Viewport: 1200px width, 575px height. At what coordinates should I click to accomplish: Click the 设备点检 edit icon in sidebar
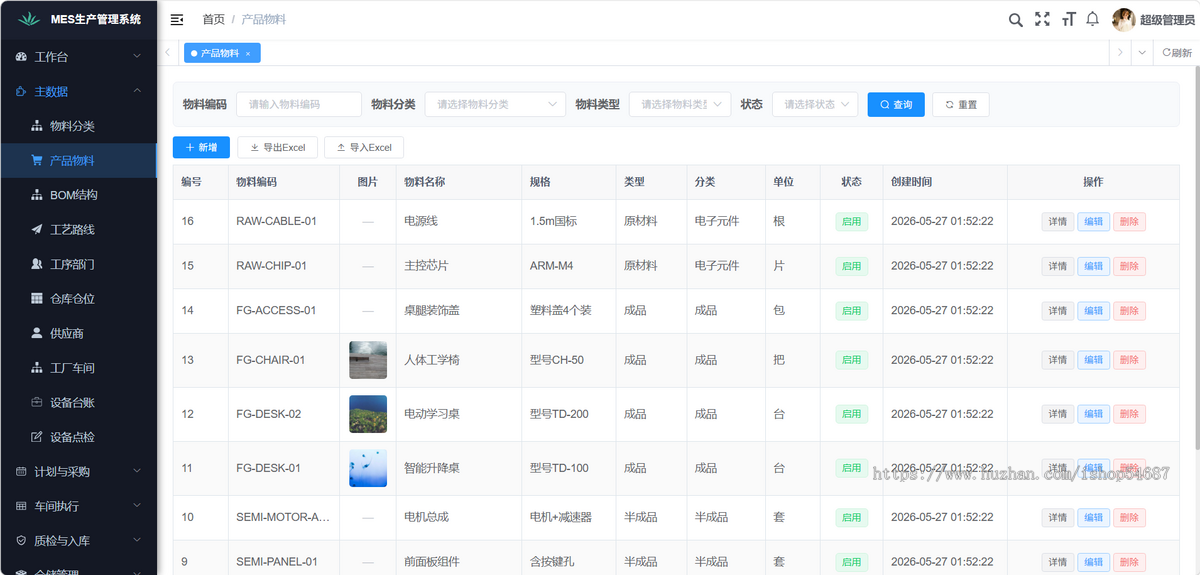[37, 437]
